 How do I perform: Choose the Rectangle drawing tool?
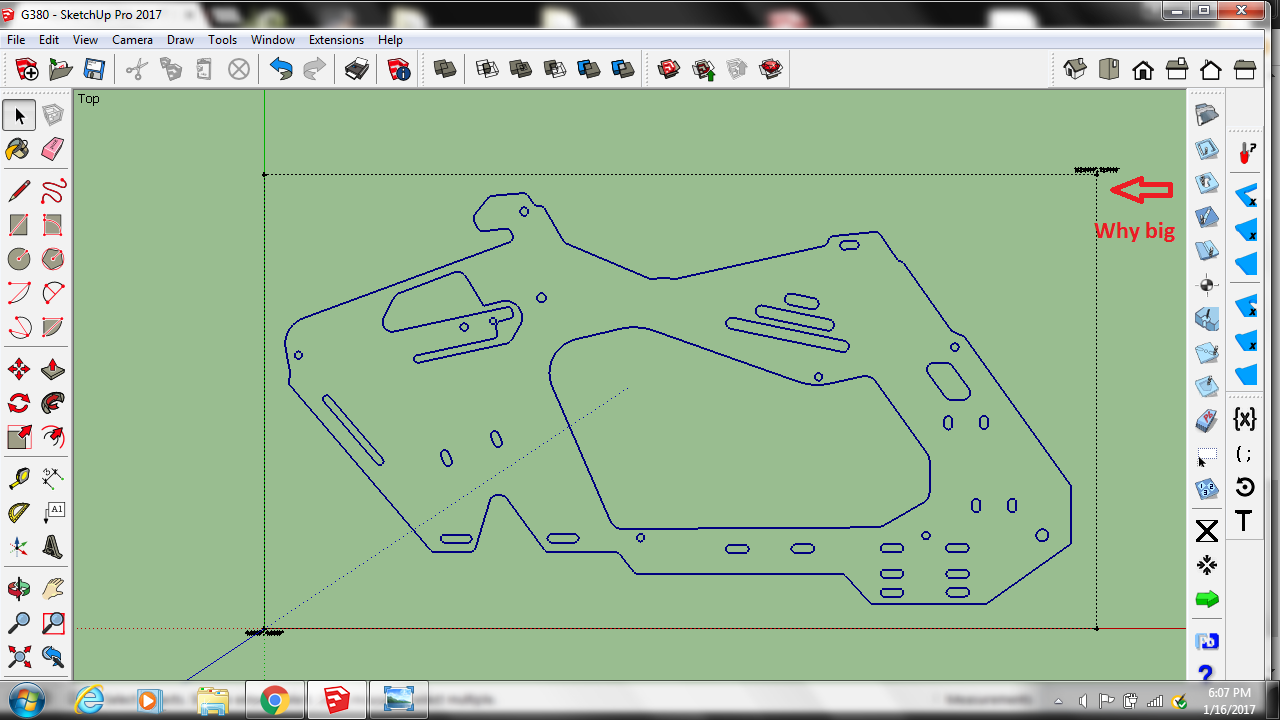[18, 225]
